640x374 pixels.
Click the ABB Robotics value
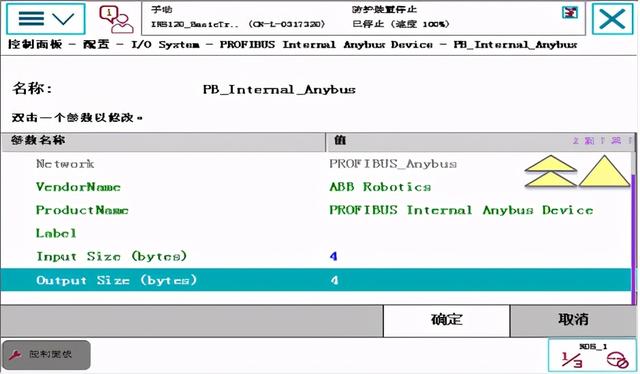click(x=380, y=187)
